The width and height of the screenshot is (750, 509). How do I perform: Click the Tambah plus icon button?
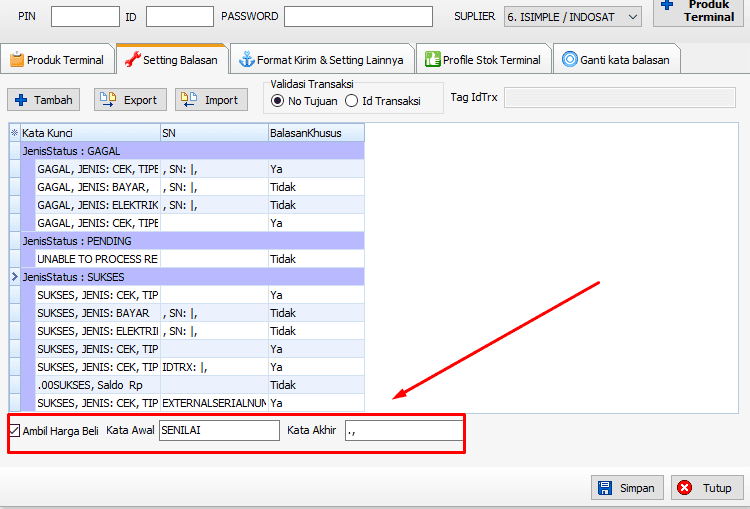point(21,100)
